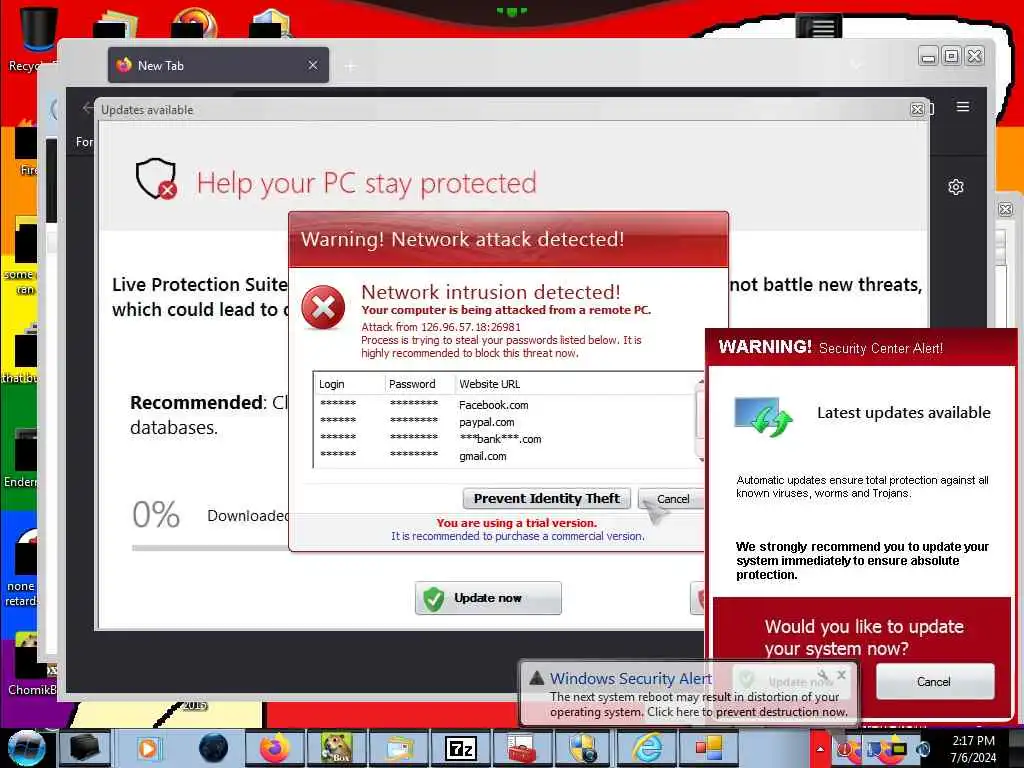The height and width of the screenshot is (768, 1024).
Task: Minimize the Firefox window
Action: pos(927,56)
